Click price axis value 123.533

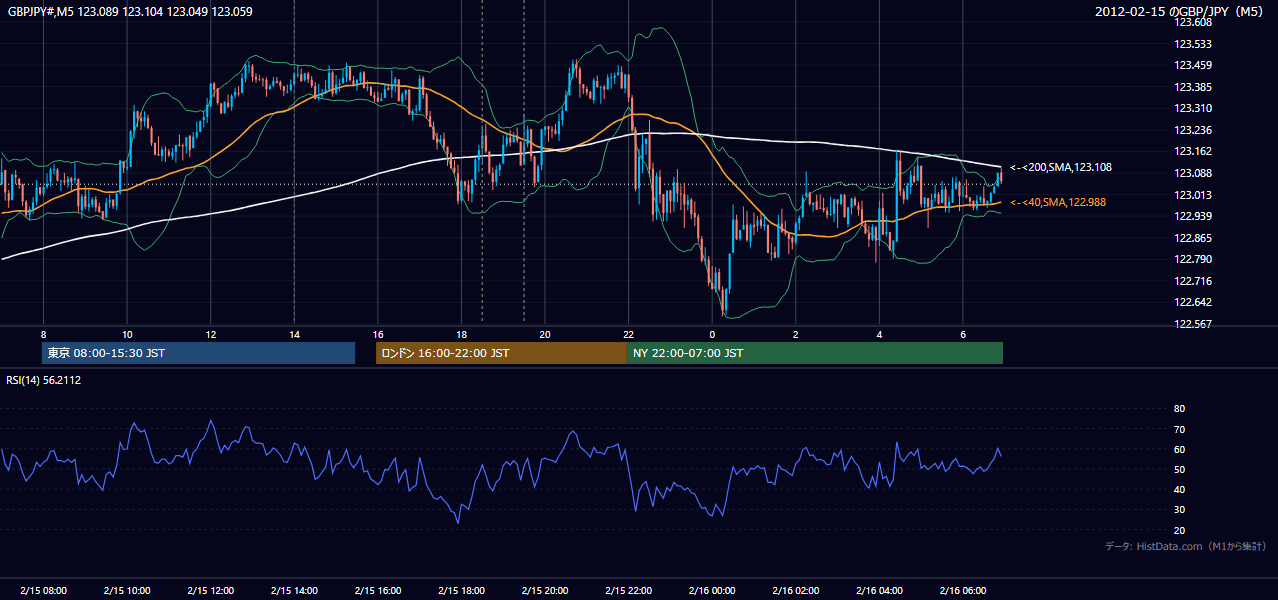click(1192, 44)
